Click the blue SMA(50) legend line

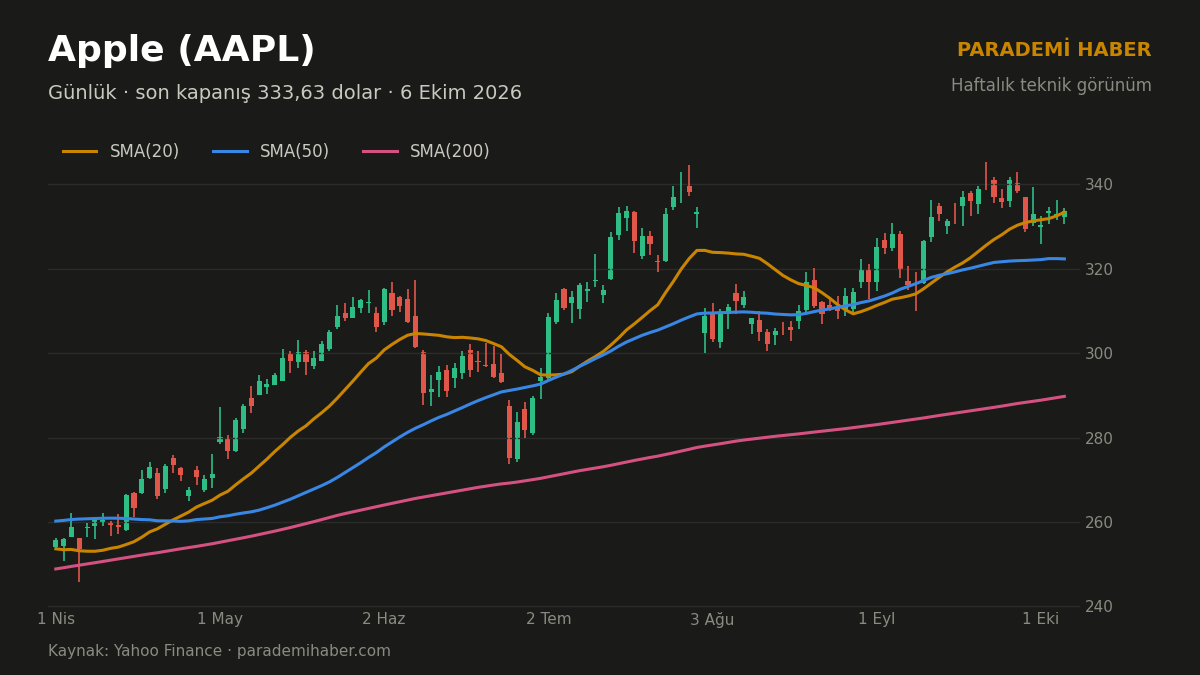(x=230, y=152)
